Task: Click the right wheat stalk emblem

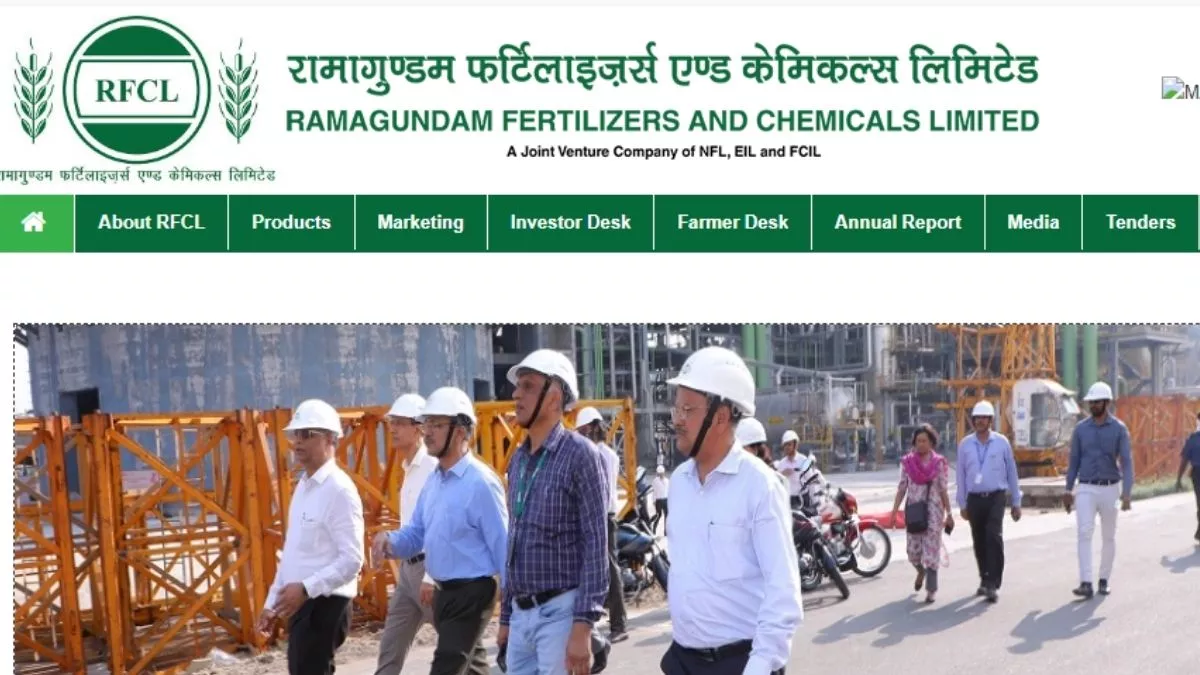Action: point(238,90)
